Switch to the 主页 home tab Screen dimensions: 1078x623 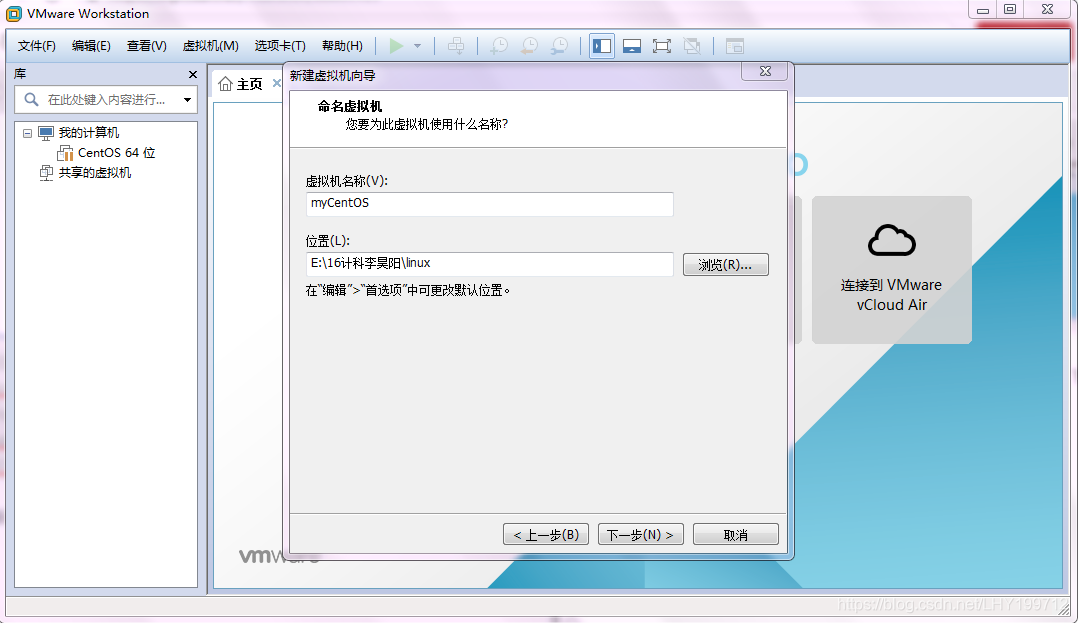pos(249,84)
